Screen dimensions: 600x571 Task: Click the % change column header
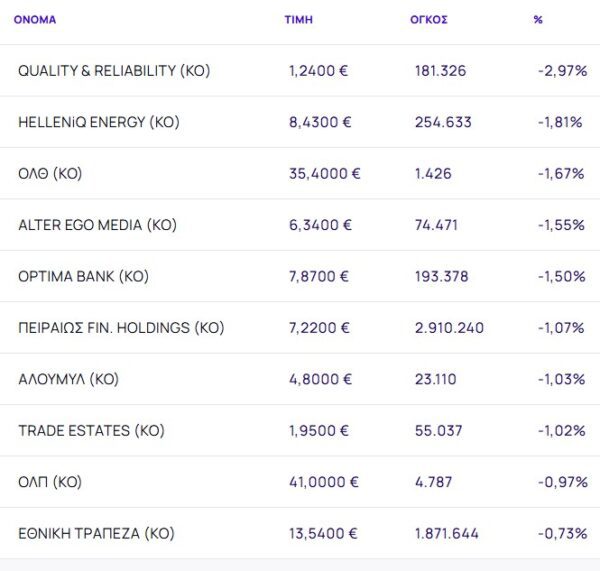(538, 20)
